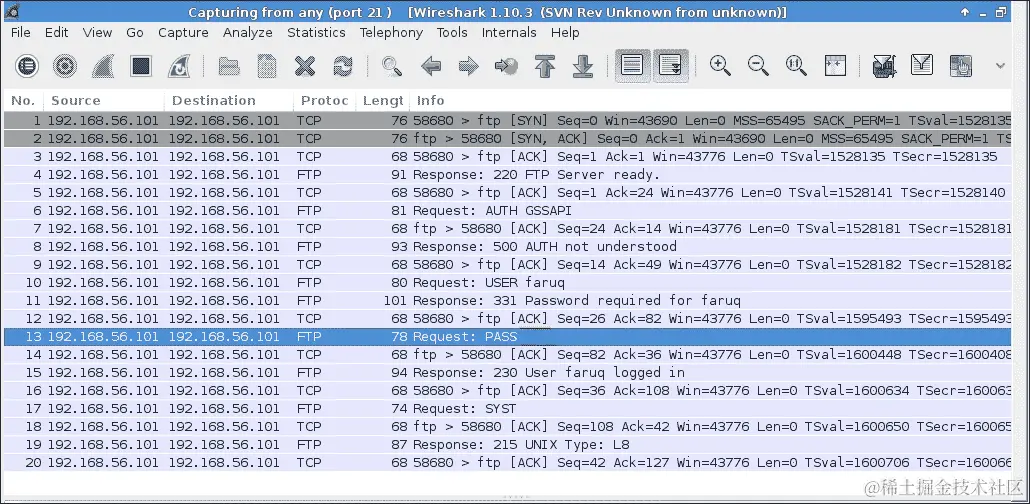Select packet 15 '230 User faruq logged in'

click(507, 373)
